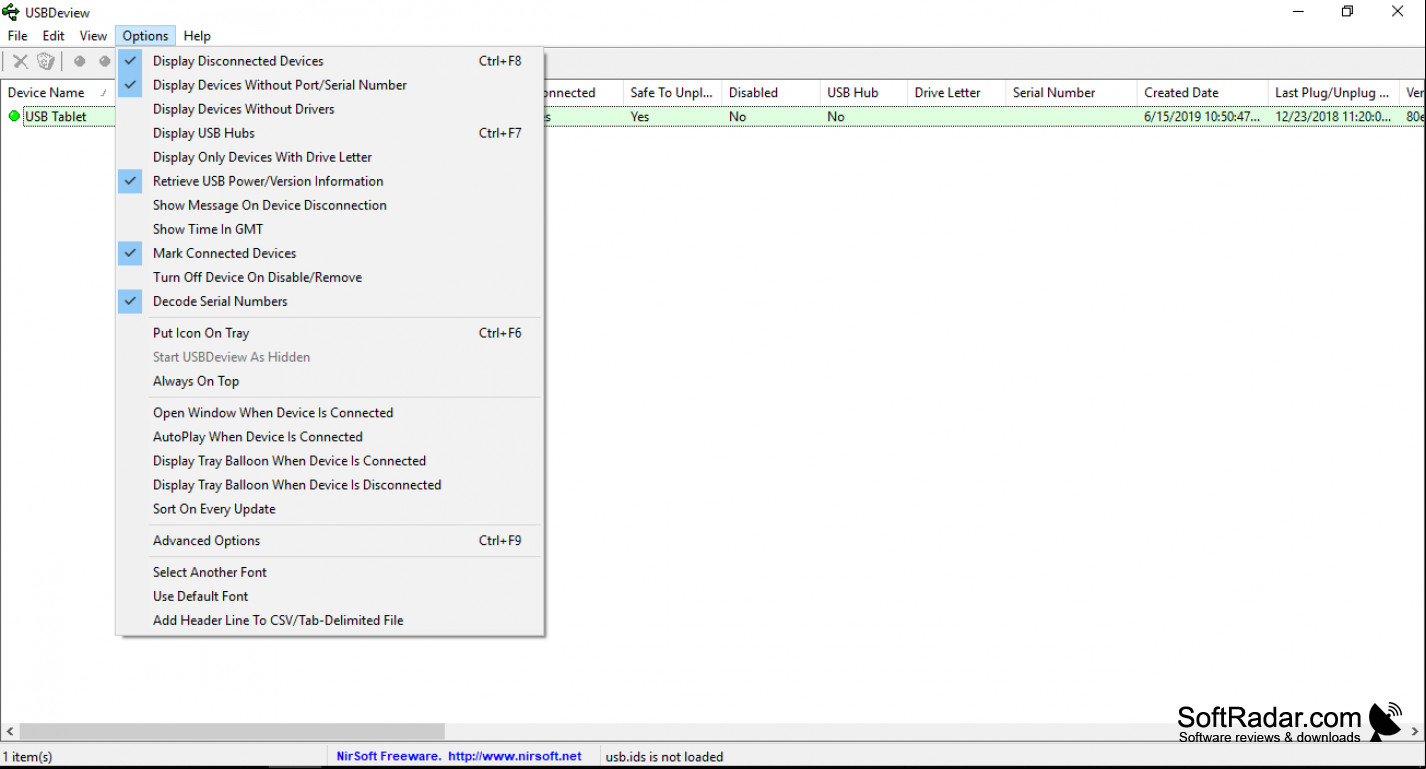1426x769 pixels.
Task: Sort by the Serial Number column header
Action: click(1071, 92)
